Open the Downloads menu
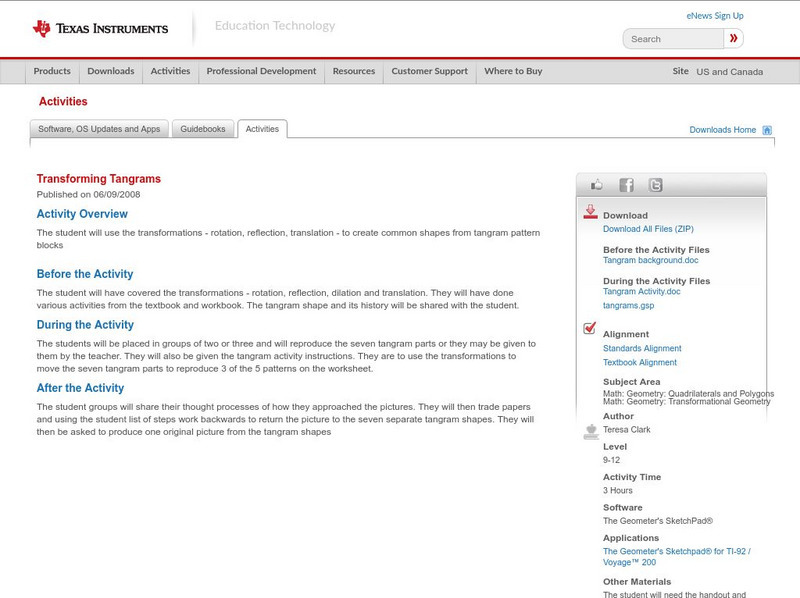This screenshot has width=800, height=598. [x=111, y=71]
